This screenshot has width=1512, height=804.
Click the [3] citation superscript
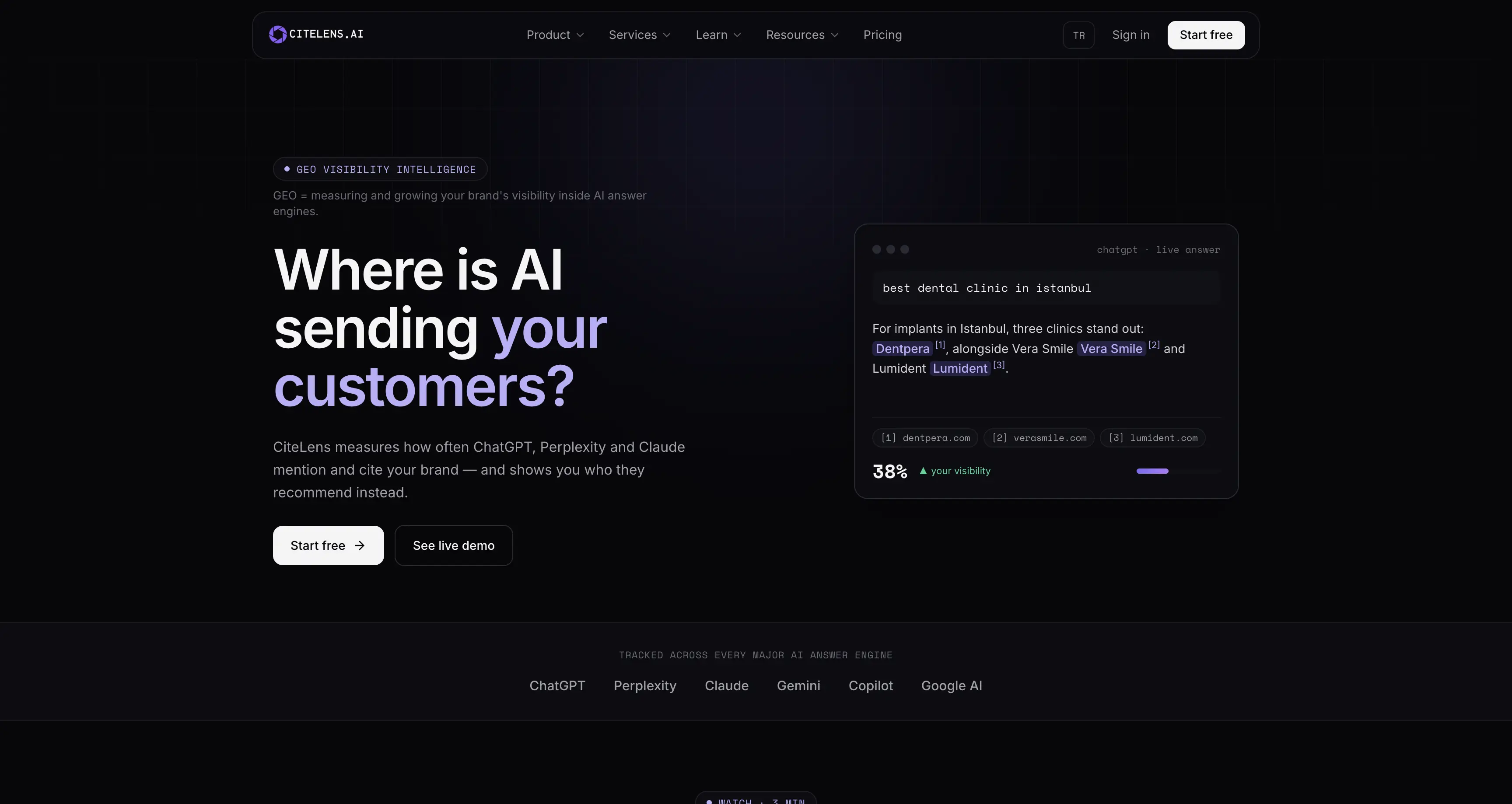point(998,365)
